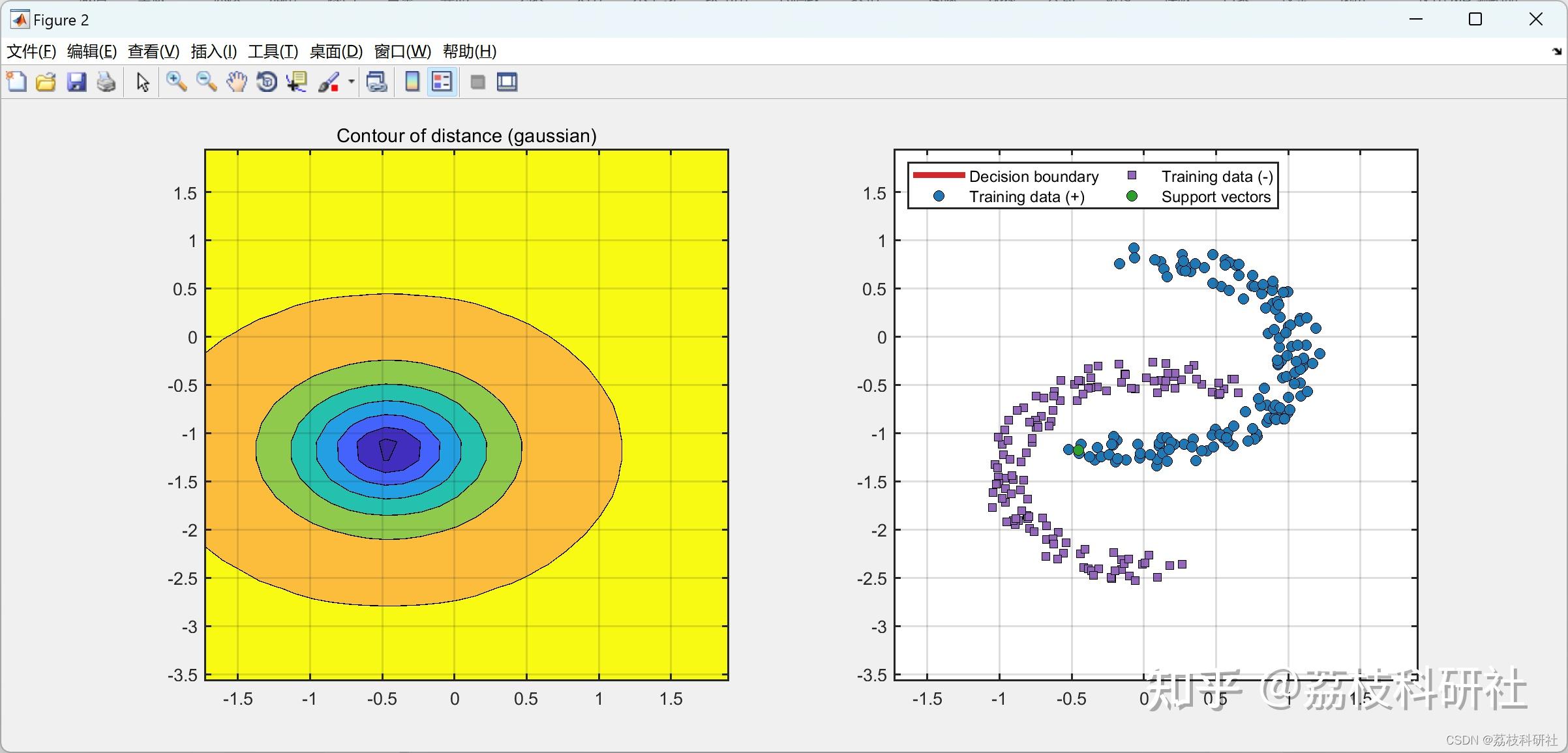Open the 工具(T) menu
Image resolution: width=1568 pixels, height=753 pixels.
[273, 52]
